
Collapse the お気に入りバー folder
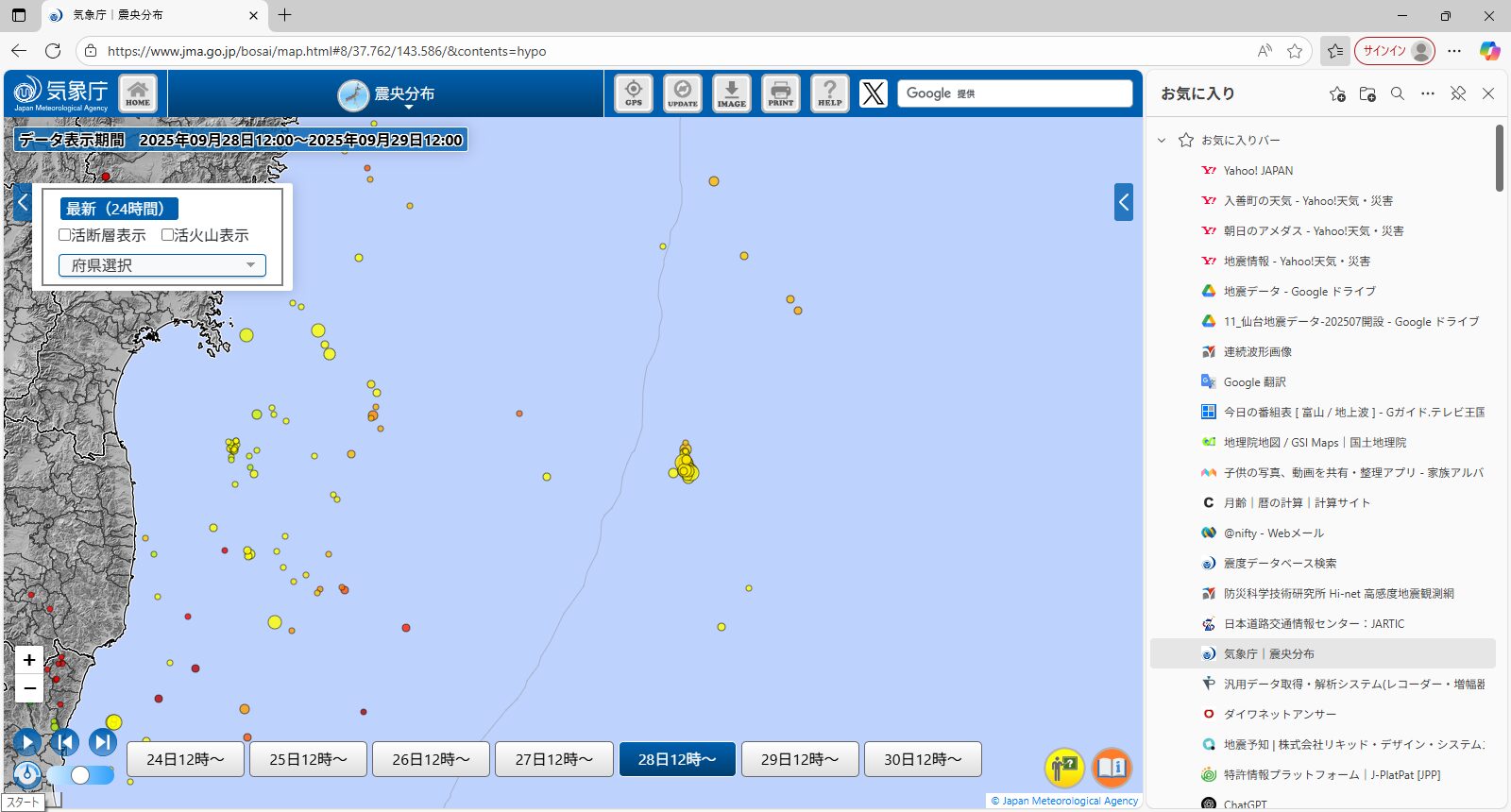click(1162, 141)
